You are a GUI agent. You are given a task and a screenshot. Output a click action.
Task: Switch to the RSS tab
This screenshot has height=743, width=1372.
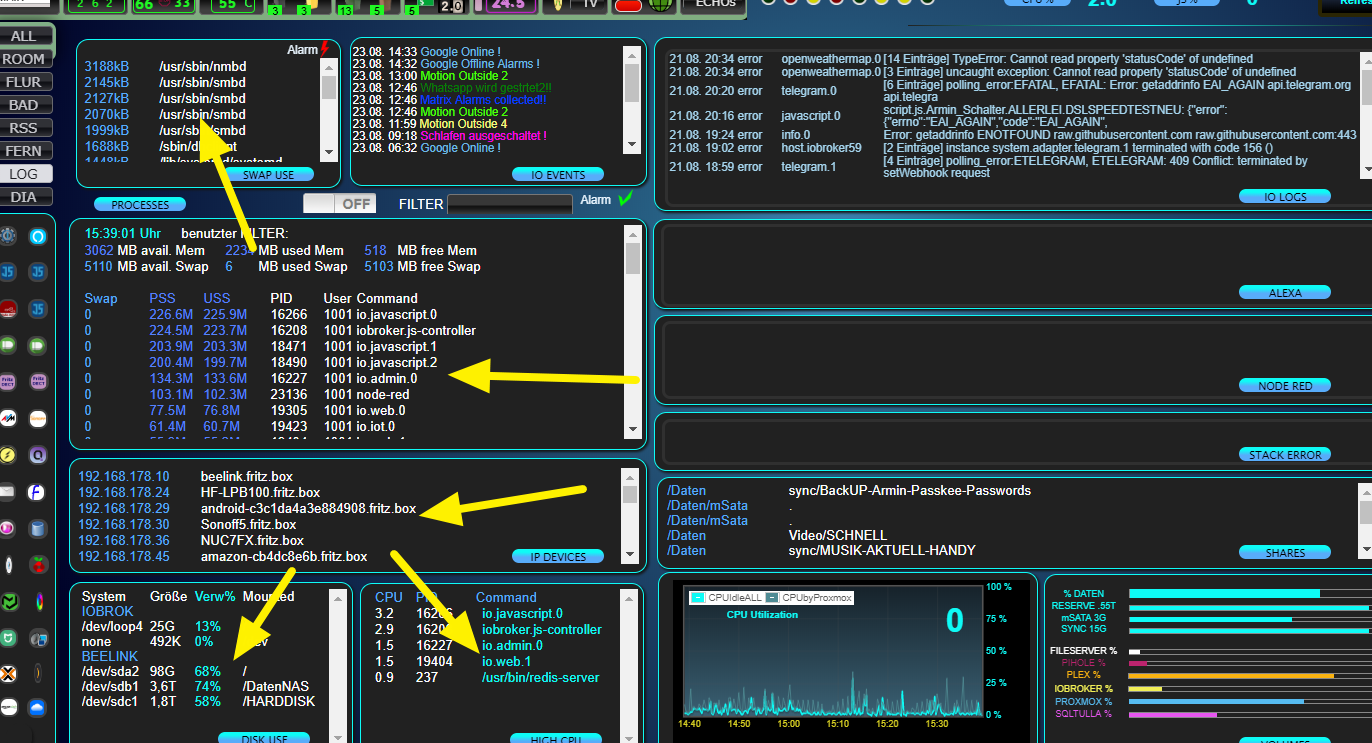pos(24,128)
